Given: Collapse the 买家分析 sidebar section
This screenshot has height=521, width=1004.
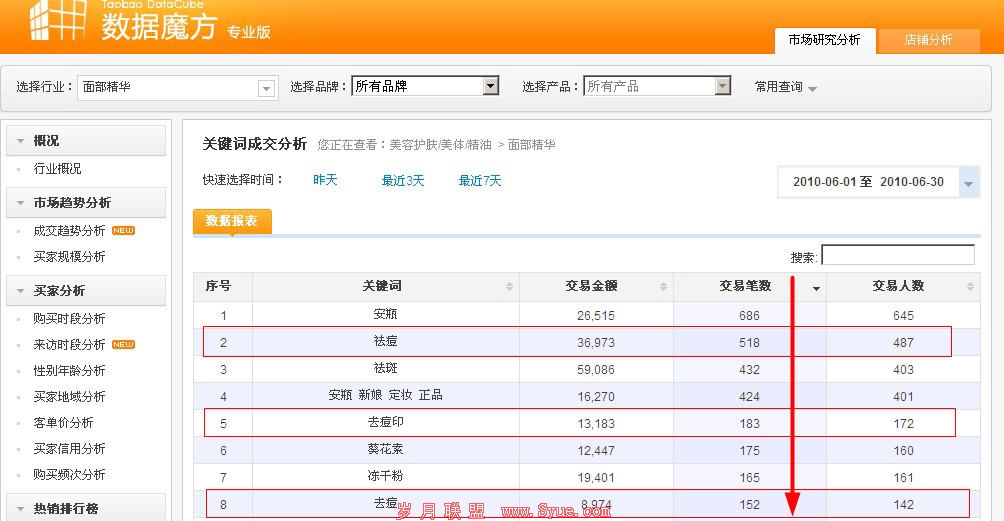Looking at the screenshot, I should pos(20,291).
